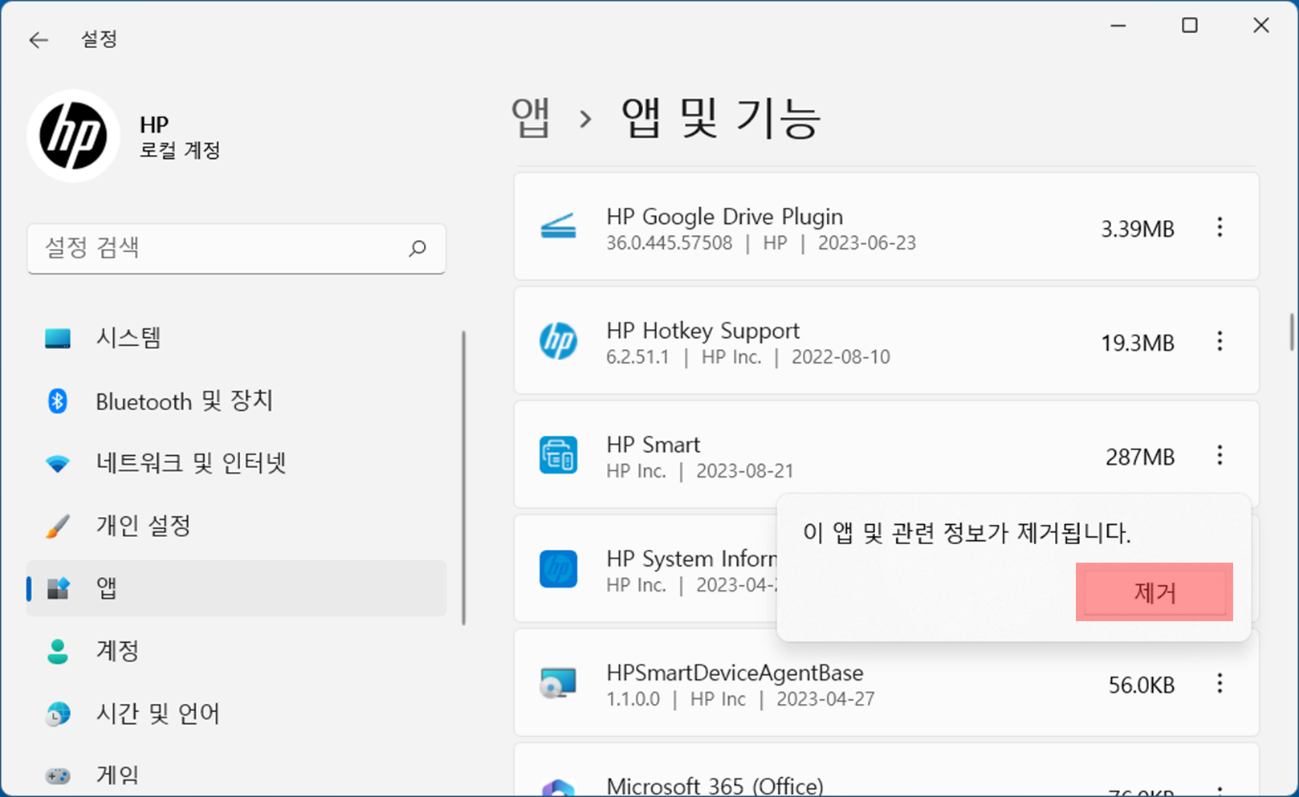1299x797 pixels.
Task: Focus the 설정 검색 search box
Action: [x=236, y=248]
